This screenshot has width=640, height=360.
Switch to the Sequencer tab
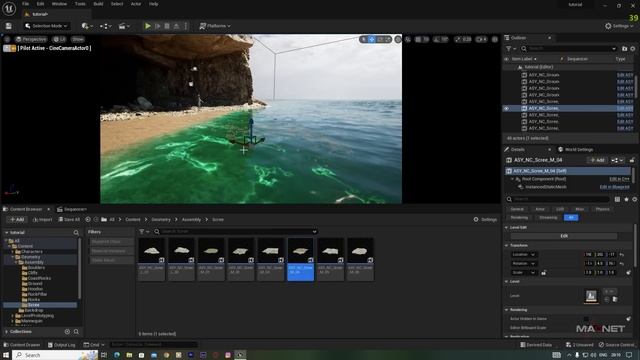point(72,209)
